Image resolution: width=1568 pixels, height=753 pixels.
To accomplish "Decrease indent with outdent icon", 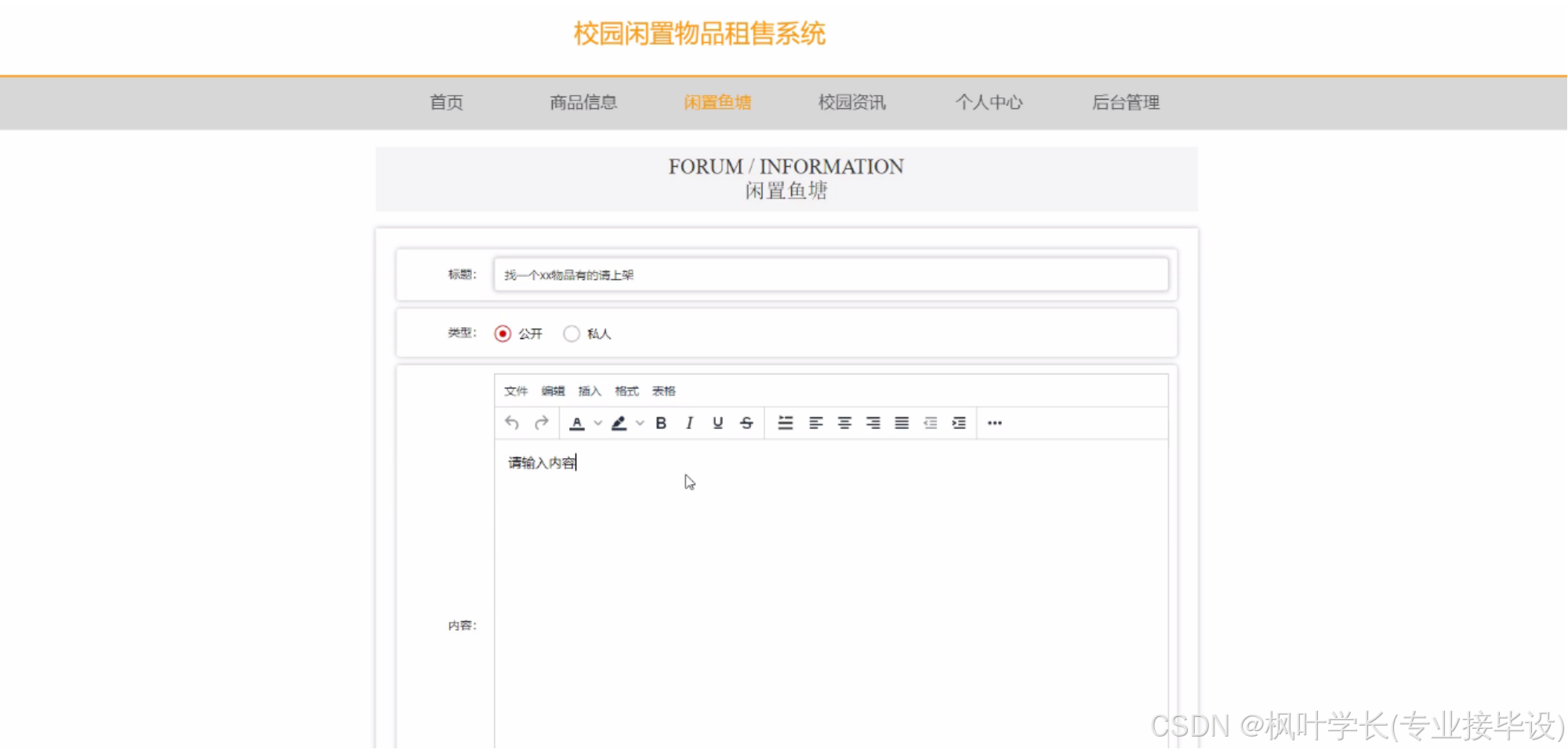I will tap(931, 423).
